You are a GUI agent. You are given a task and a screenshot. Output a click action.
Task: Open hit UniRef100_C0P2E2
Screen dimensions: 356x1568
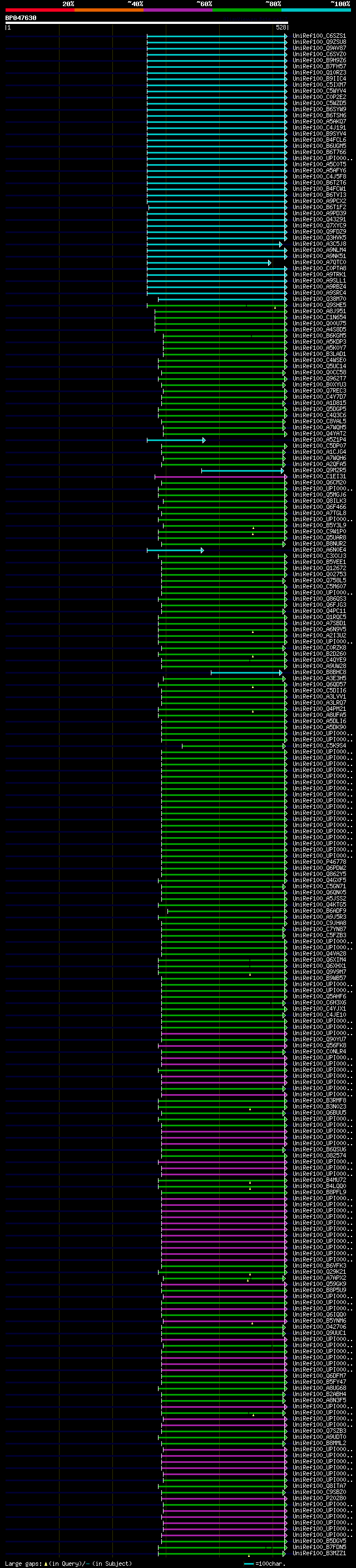[x=319, y=97]
